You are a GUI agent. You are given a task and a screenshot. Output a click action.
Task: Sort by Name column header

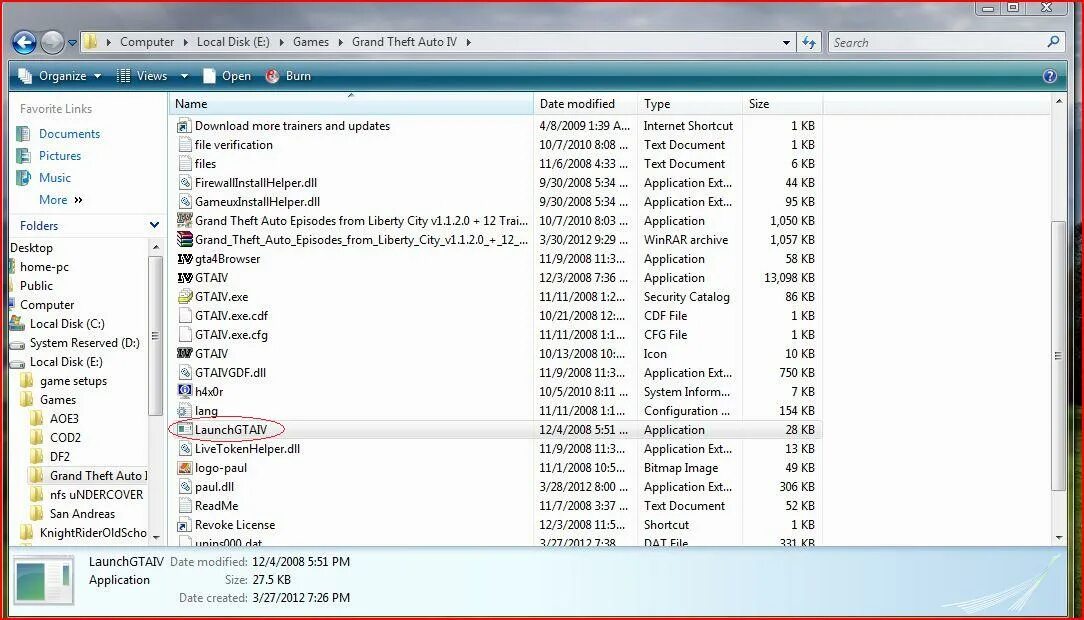[351, 104]
